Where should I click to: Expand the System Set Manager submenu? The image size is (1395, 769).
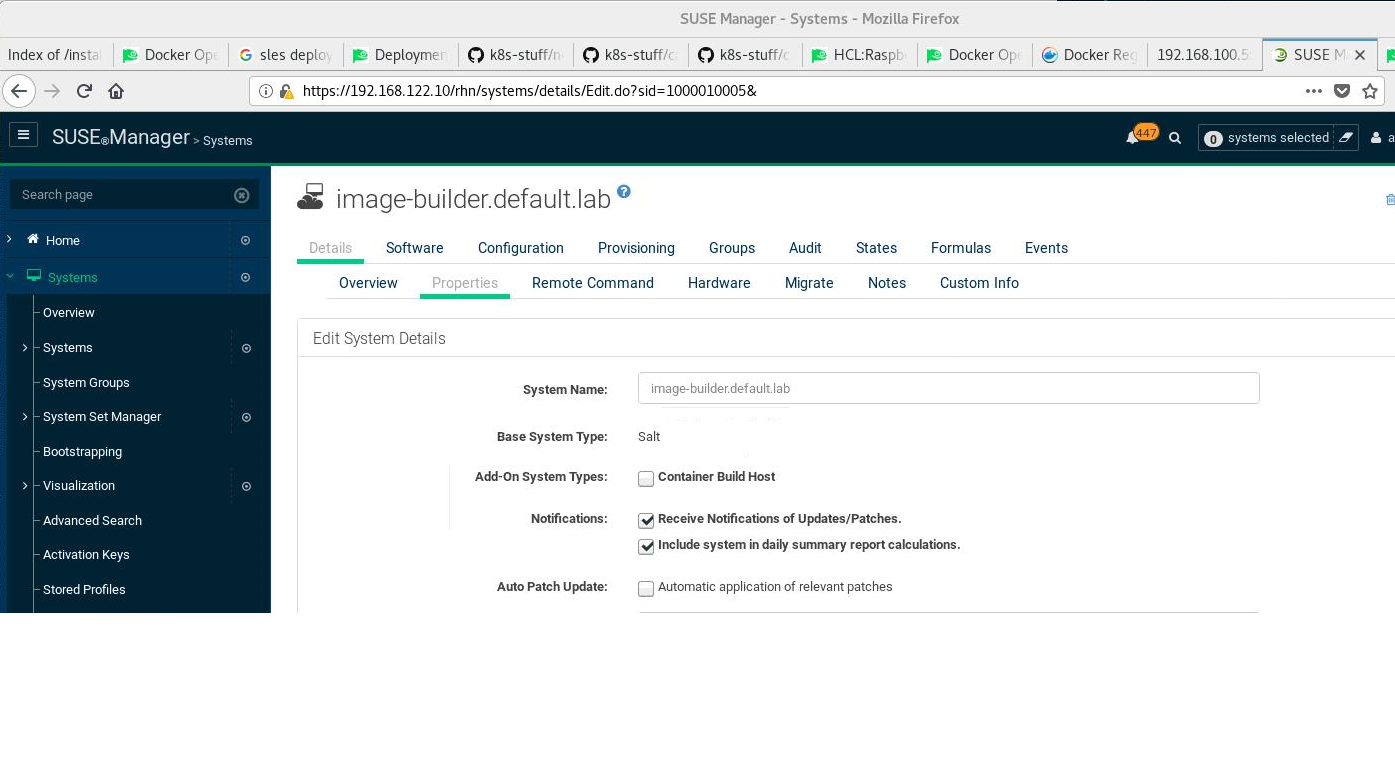24,416
